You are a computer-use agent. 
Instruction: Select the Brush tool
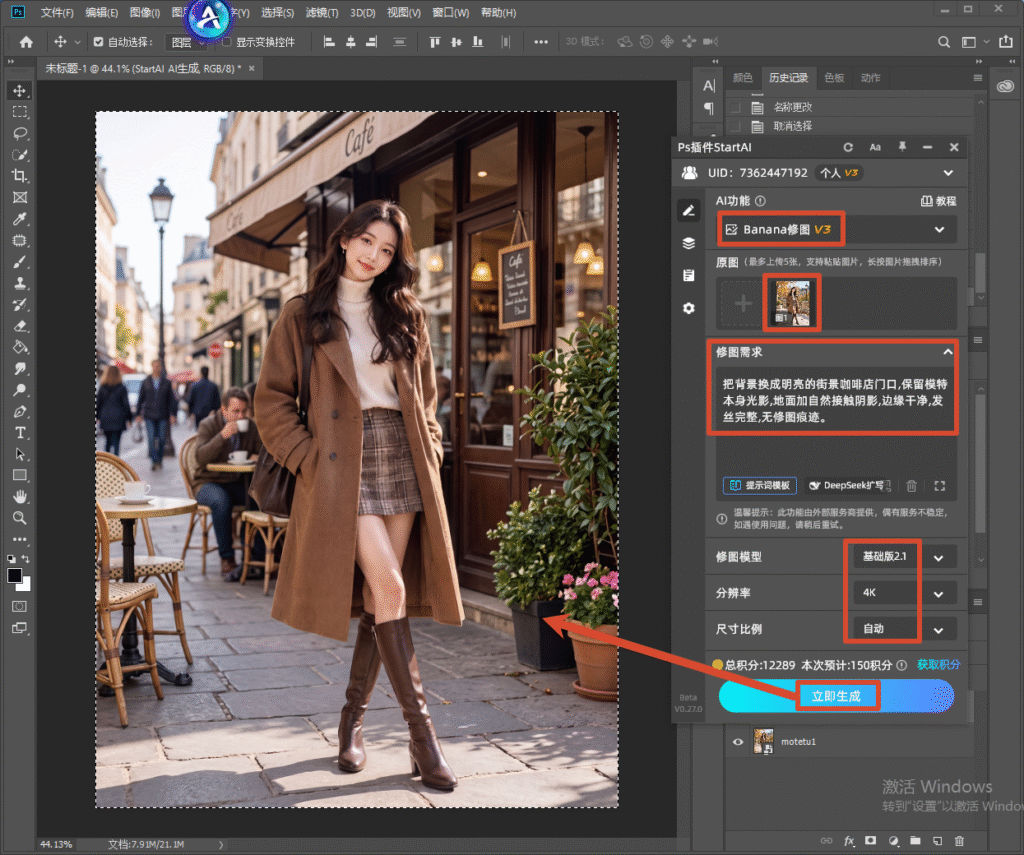pos(20,262)
